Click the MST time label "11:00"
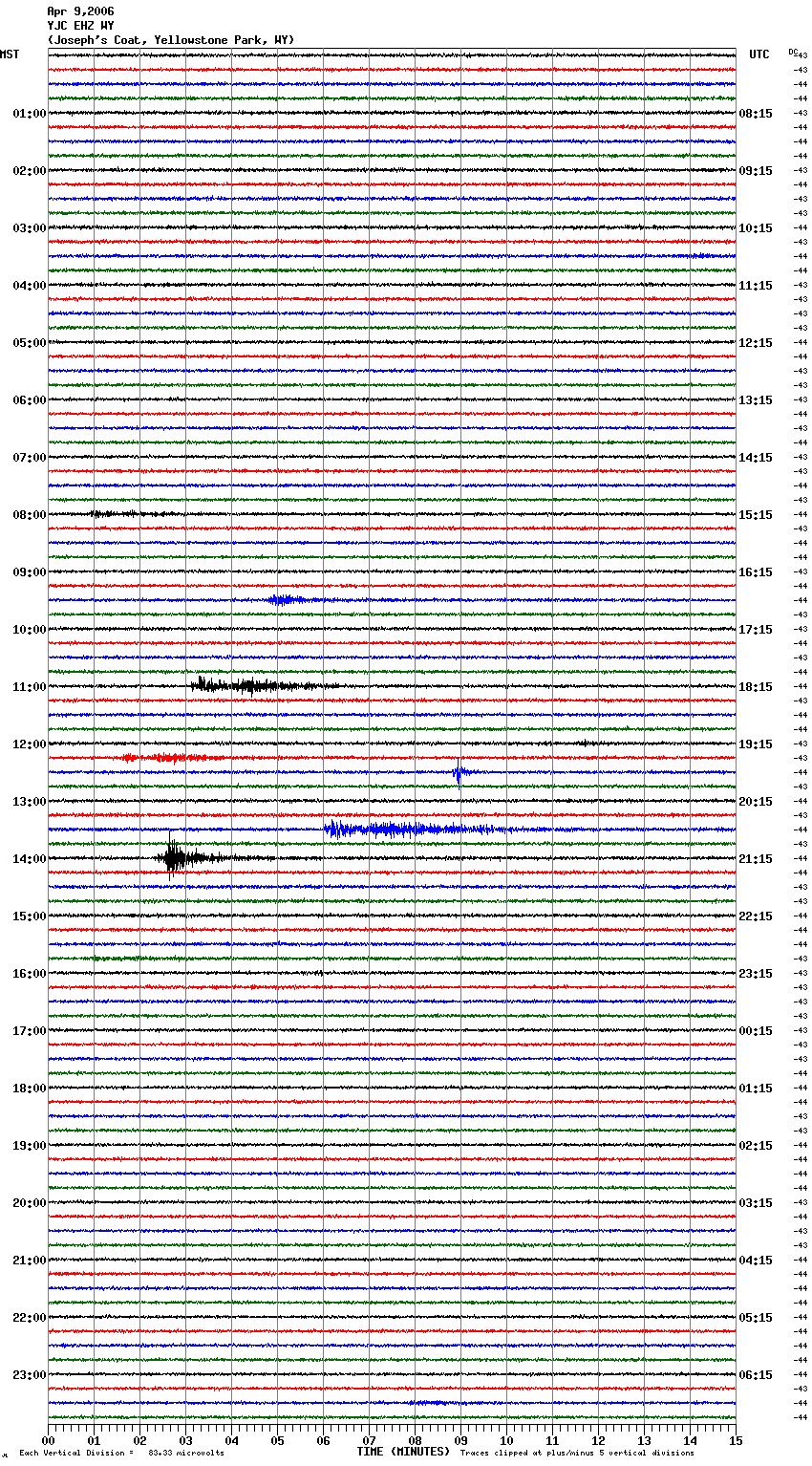Image resolution: width=812 pixels, height=1466 pixels. click(30, 687)
